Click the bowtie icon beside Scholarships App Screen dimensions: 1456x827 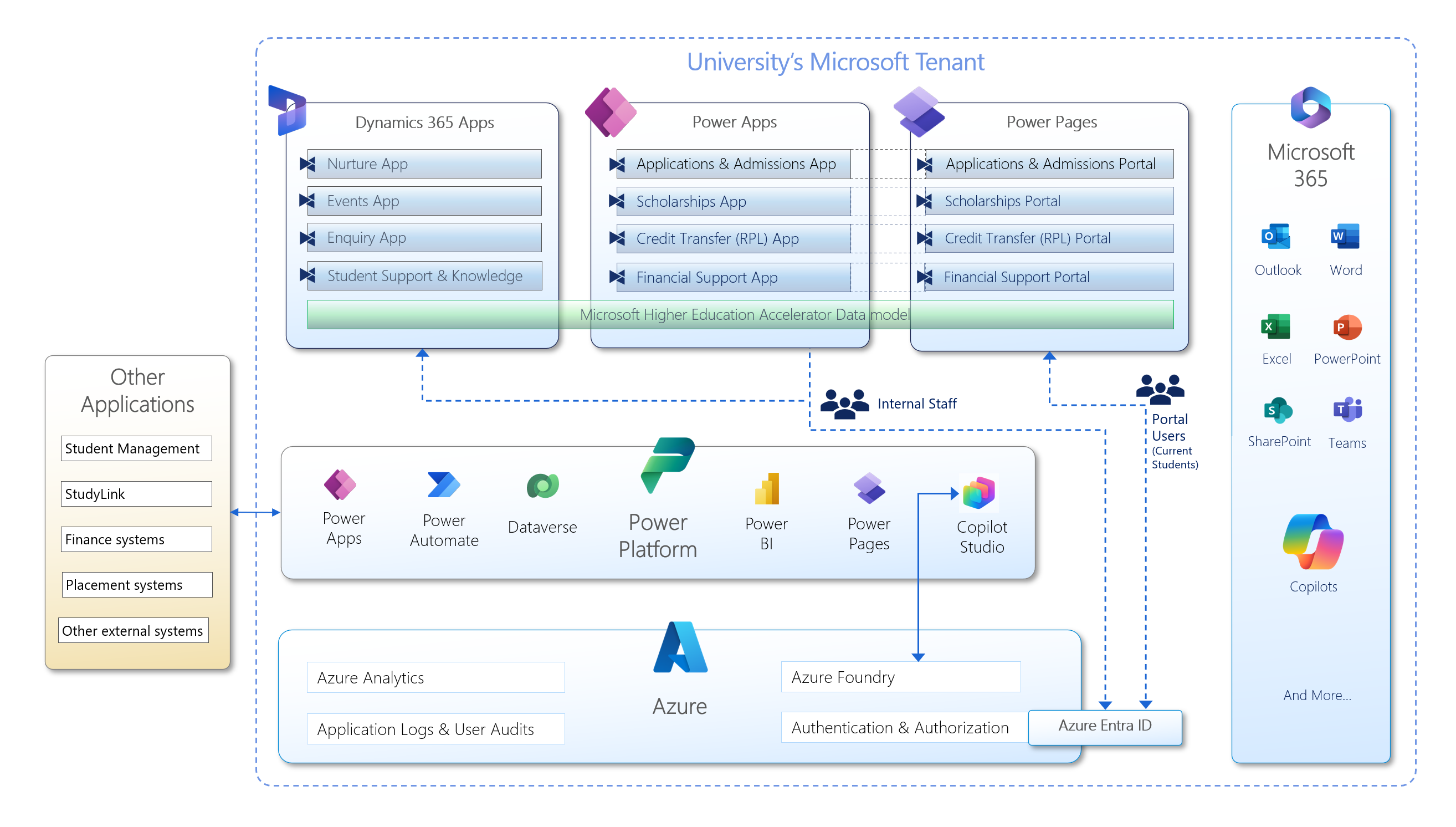(617, 201)
